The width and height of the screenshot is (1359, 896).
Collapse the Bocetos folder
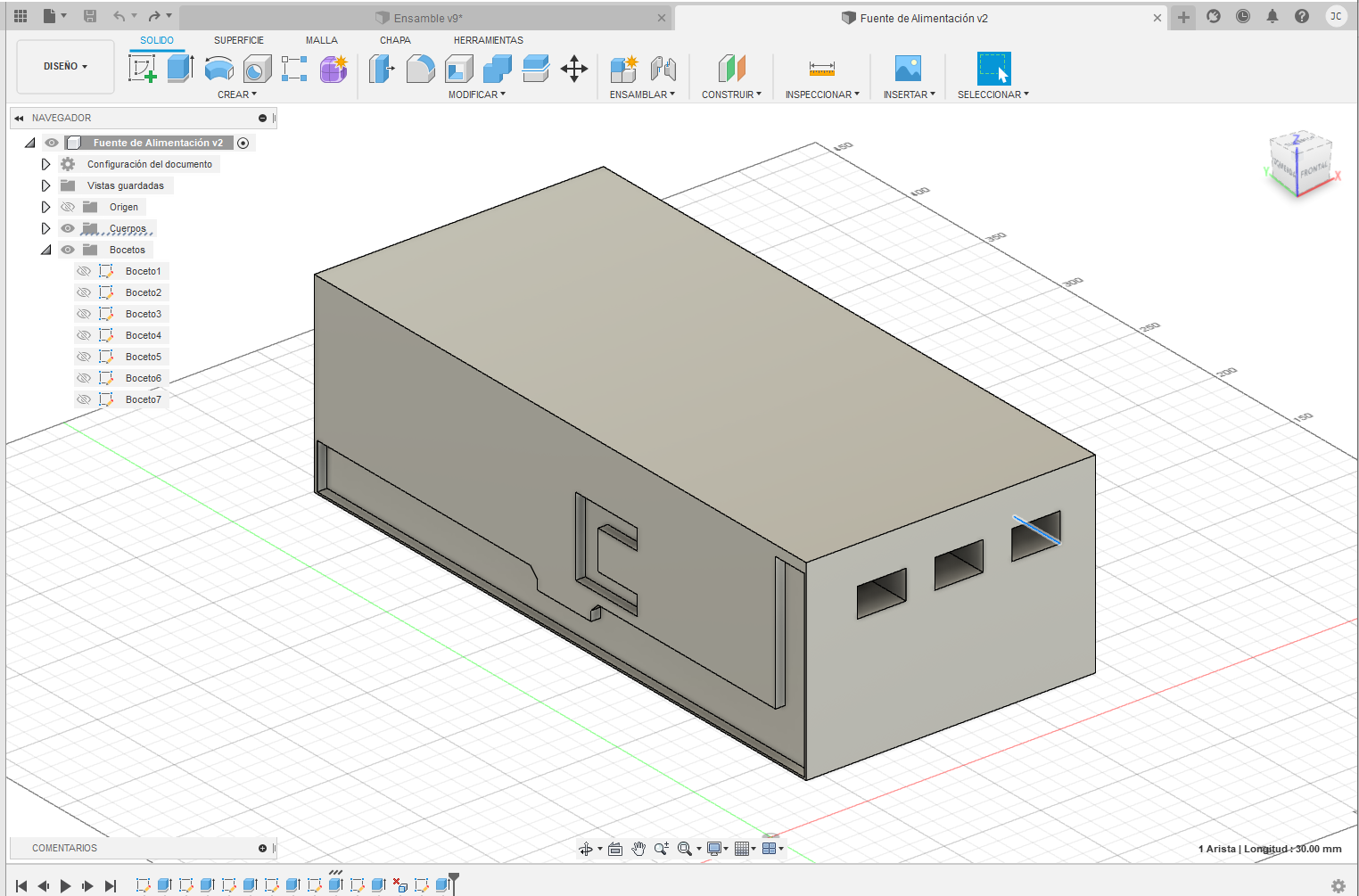tap(45, 250)
